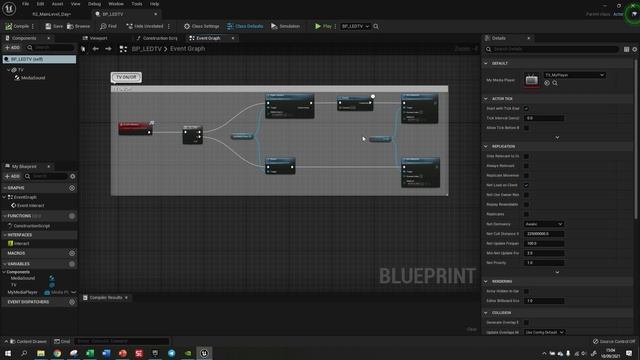Show Class Defaults
640x360 pixels.
245,26
